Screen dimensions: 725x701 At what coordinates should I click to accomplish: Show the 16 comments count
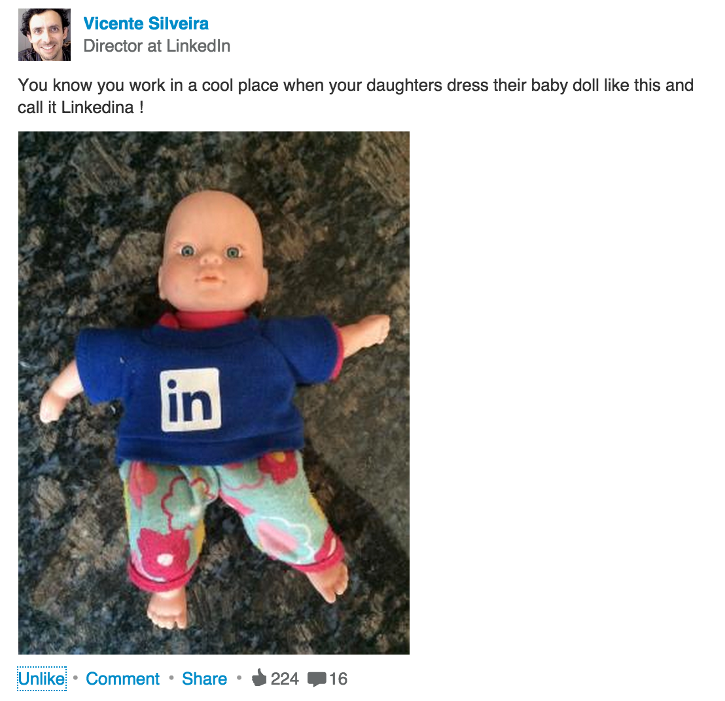point(338,679)
